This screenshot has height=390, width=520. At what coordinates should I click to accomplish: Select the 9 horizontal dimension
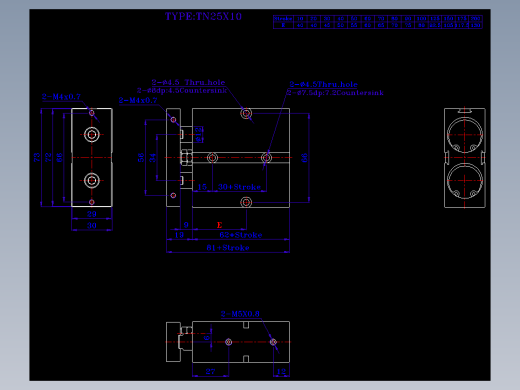pyautogui.click(x=186, y=225)
